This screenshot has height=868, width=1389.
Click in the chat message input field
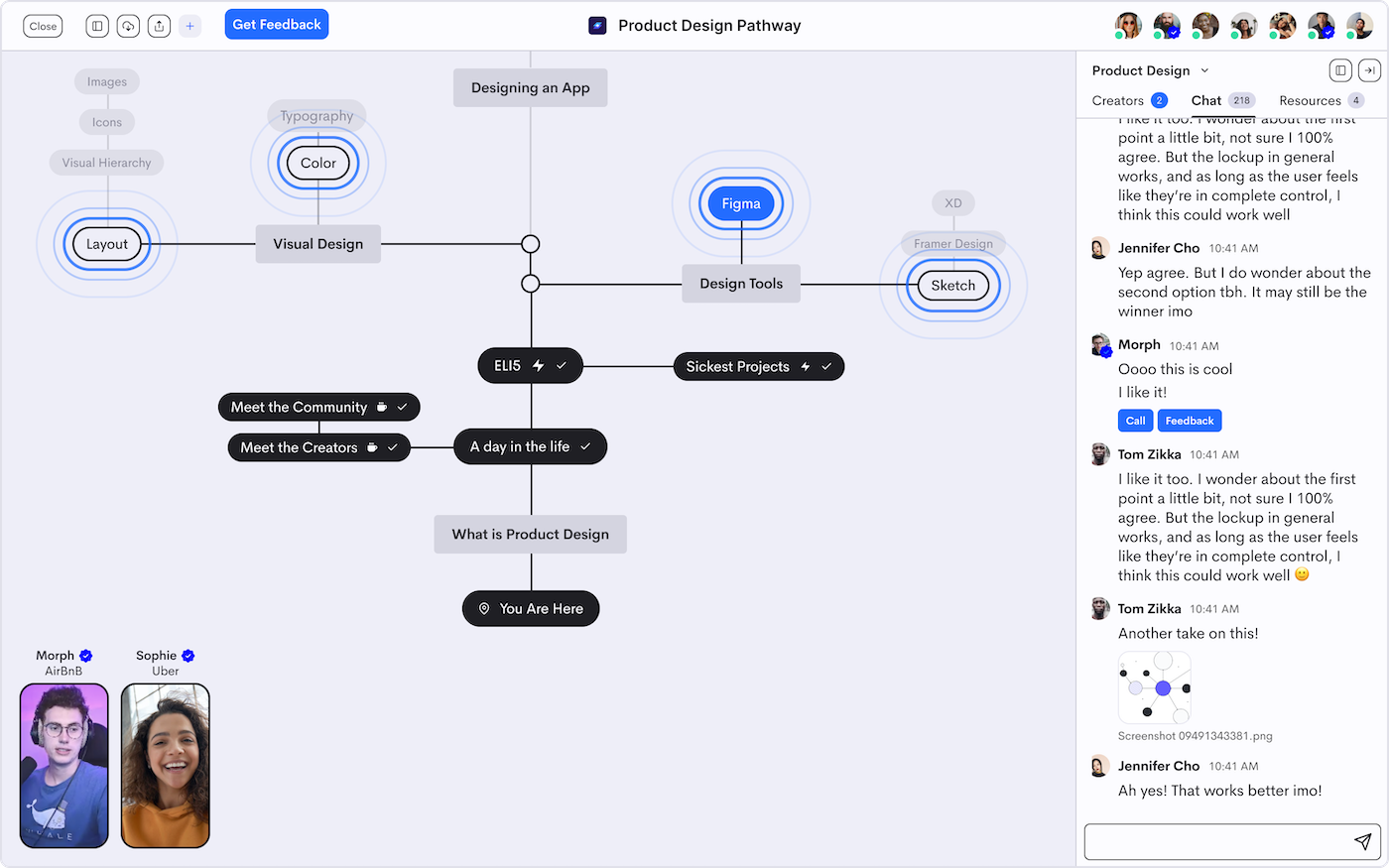[1232, 842]
